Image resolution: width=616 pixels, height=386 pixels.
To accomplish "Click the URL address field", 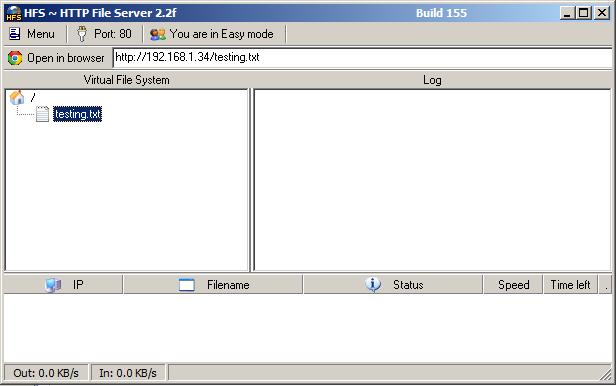I will tap(362, 57).
